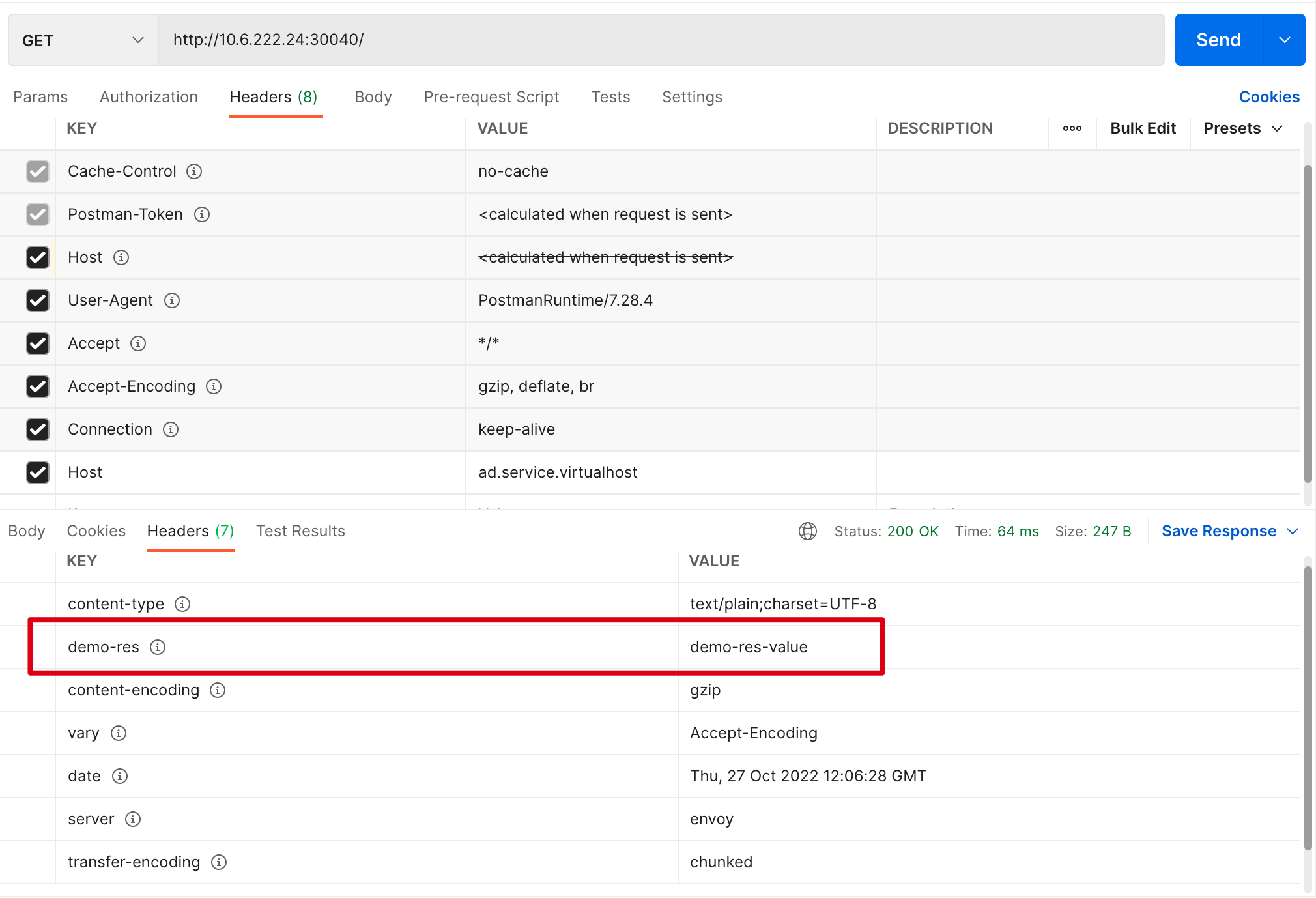Open the response Body tab

[27, 531]
